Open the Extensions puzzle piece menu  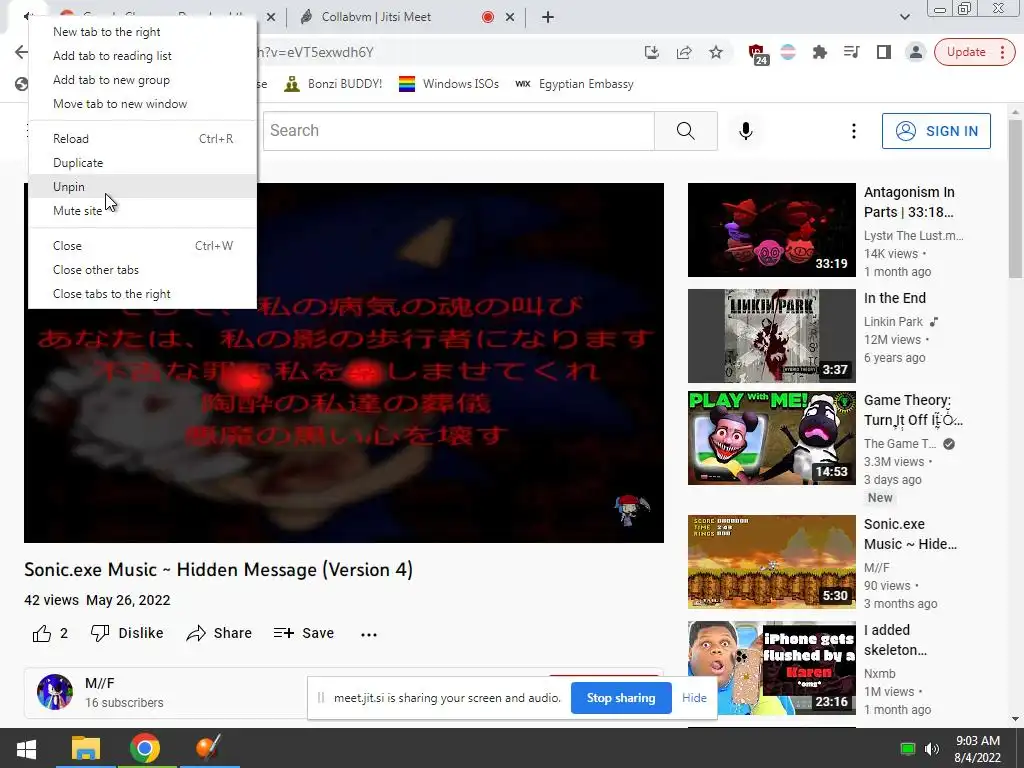820,52
